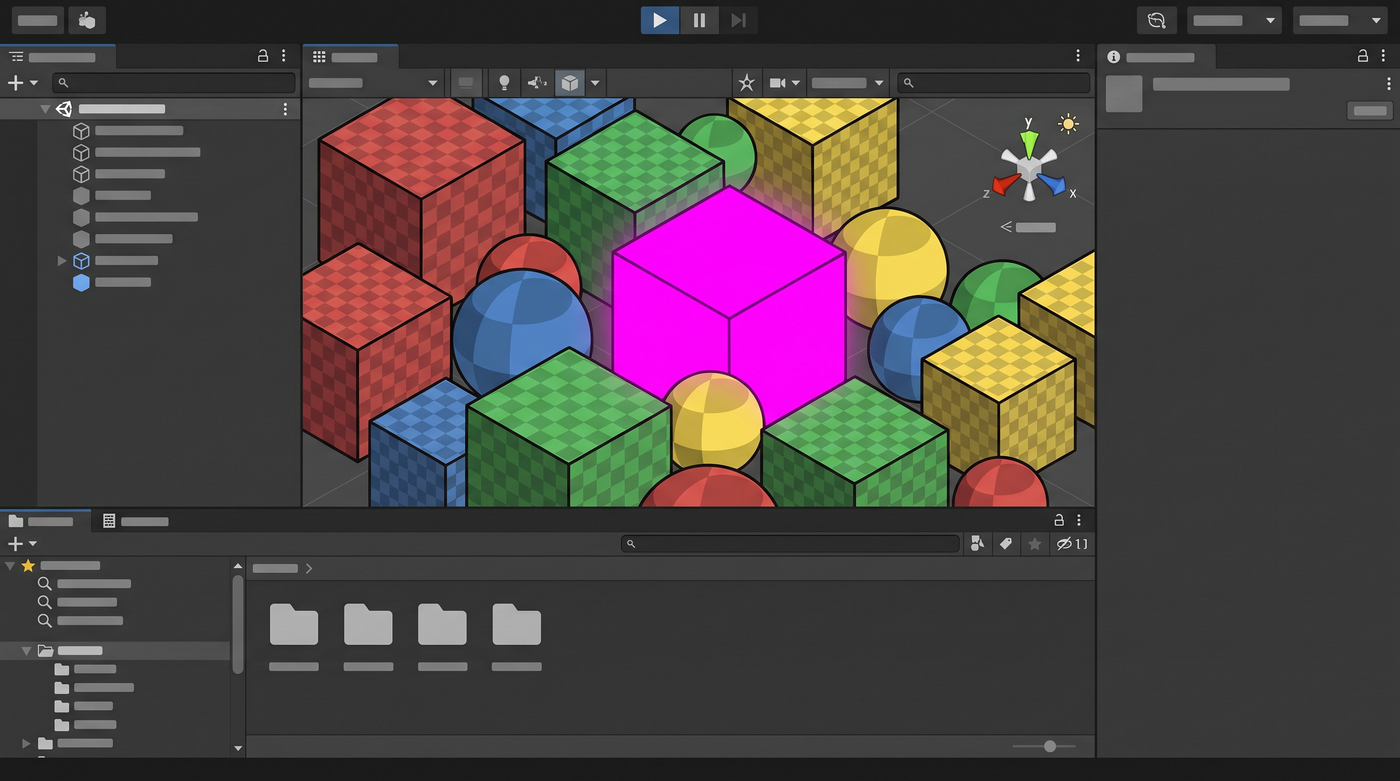Open the Undo History icon in top bar
The height and width of the screenshot is (781, 1400).
[1157, 20]
